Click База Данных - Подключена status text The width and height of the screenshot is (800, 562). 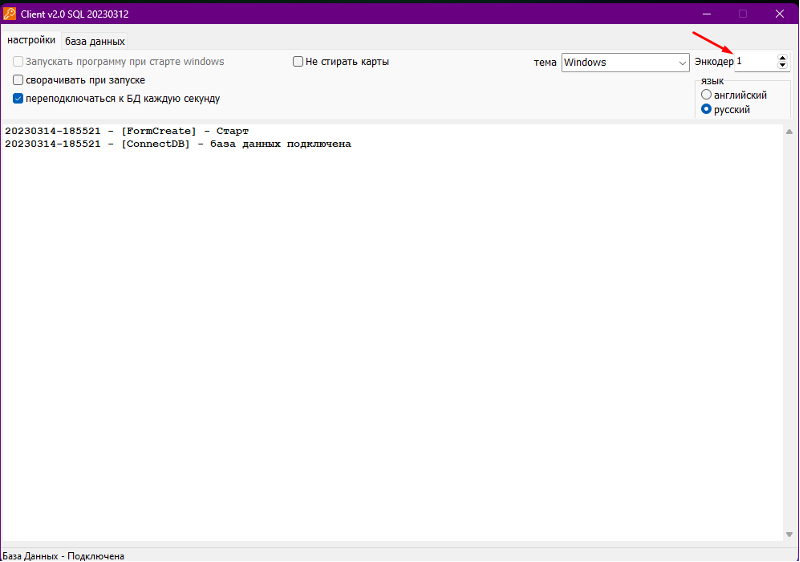coord(63,556)
